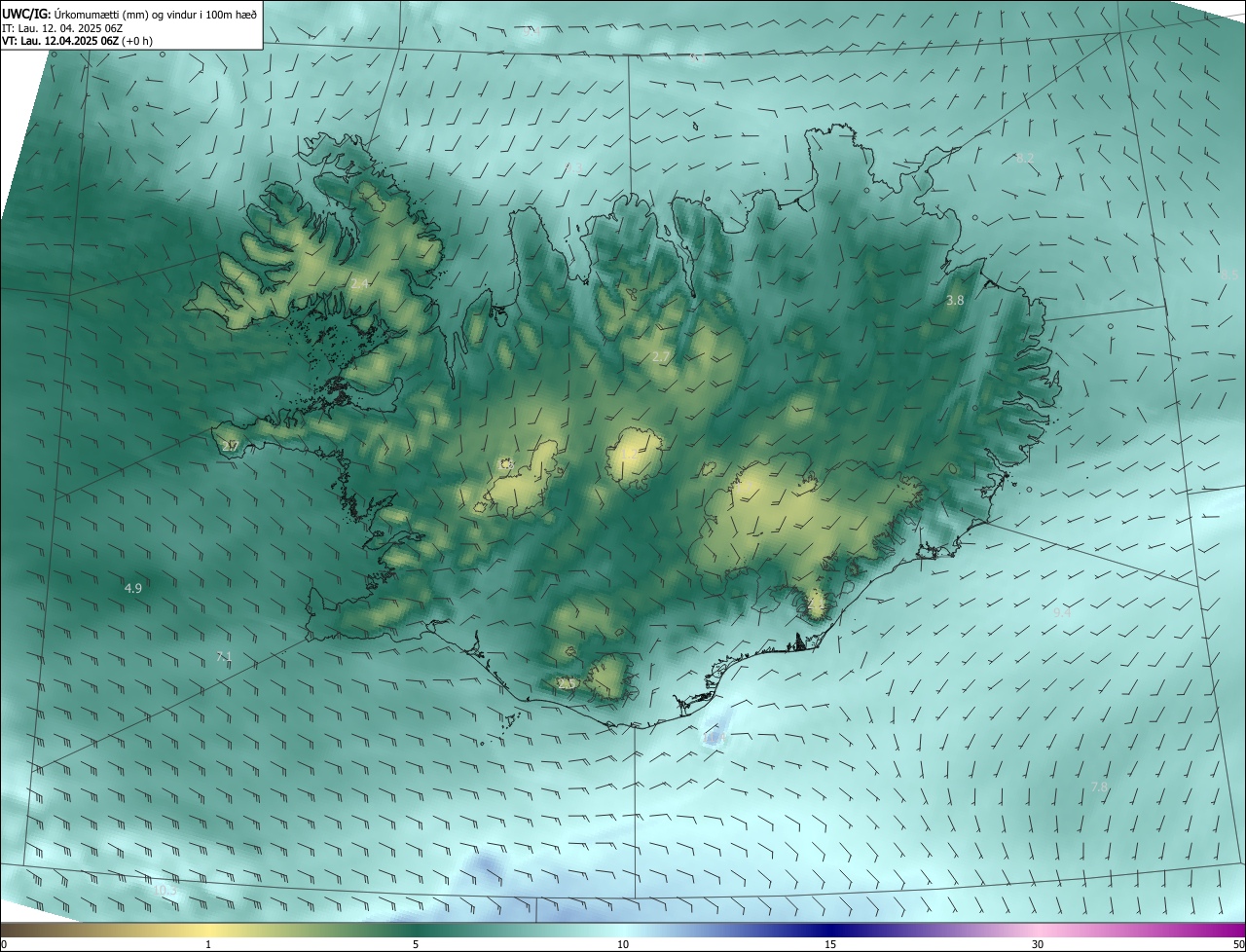
Task: Click the '5' tick label on the colour scale
Action: click(x=416, y=944)
